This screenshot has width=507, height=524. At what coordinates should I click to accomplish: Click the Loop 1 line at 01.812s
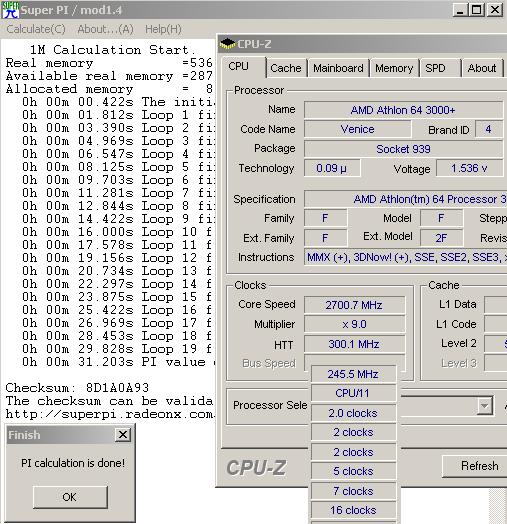coord(118,115)
